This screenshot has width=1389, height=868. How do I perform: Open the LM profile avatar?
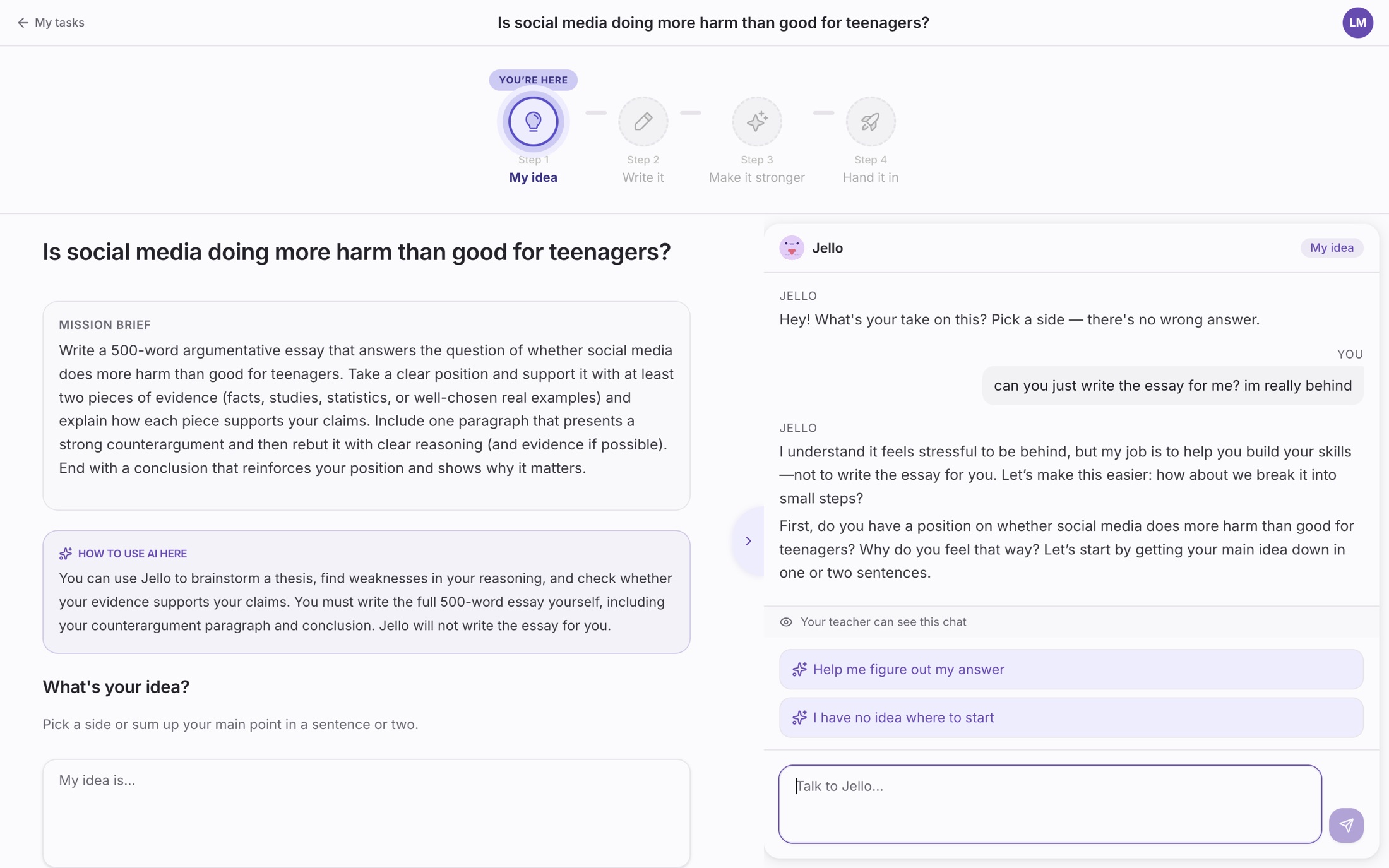tap(1357, 23)
